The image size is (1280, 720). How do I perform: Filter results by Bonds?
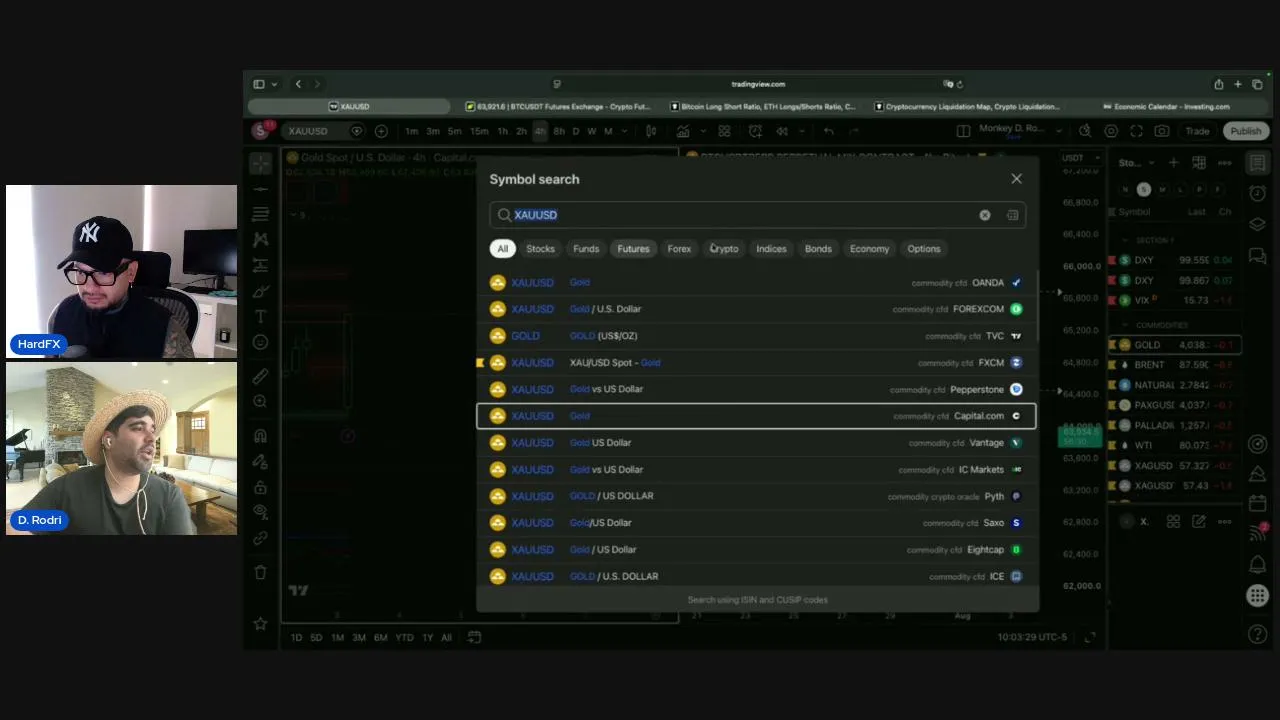pos(818,249)
